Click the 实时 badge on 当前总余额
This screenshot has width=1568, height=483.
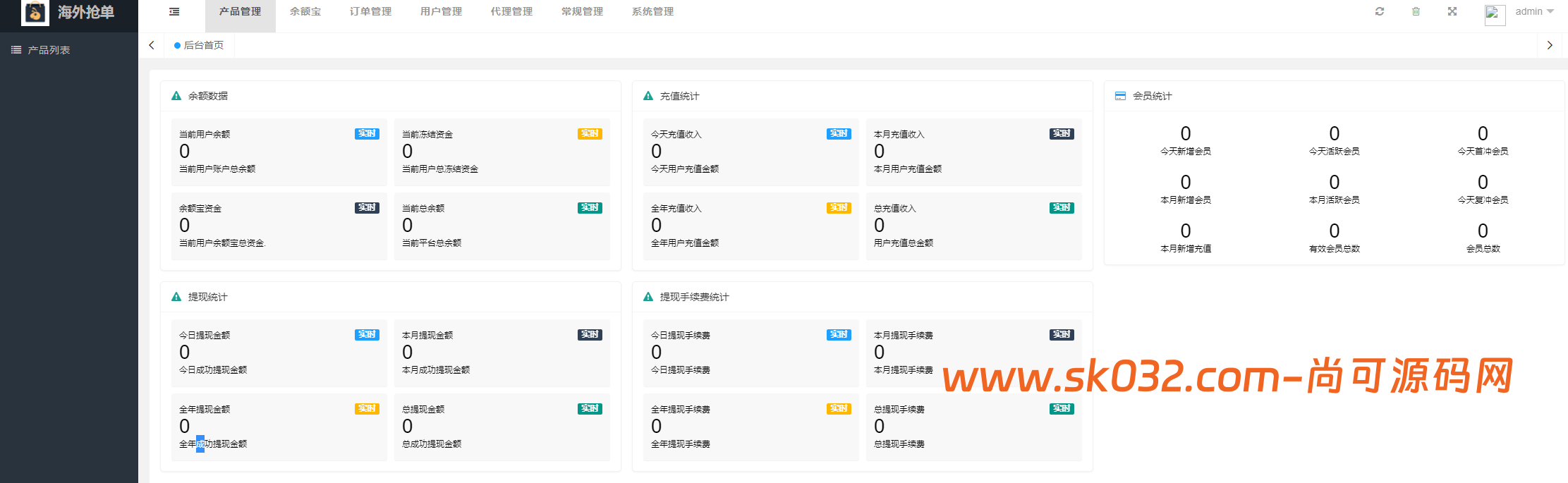[590, 208]
